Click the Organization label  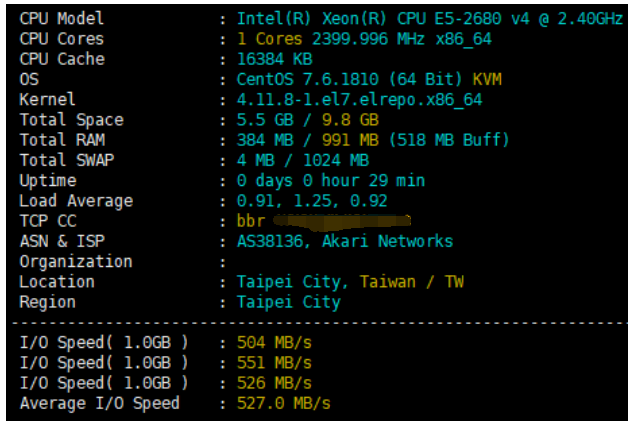tap(76, 262)
